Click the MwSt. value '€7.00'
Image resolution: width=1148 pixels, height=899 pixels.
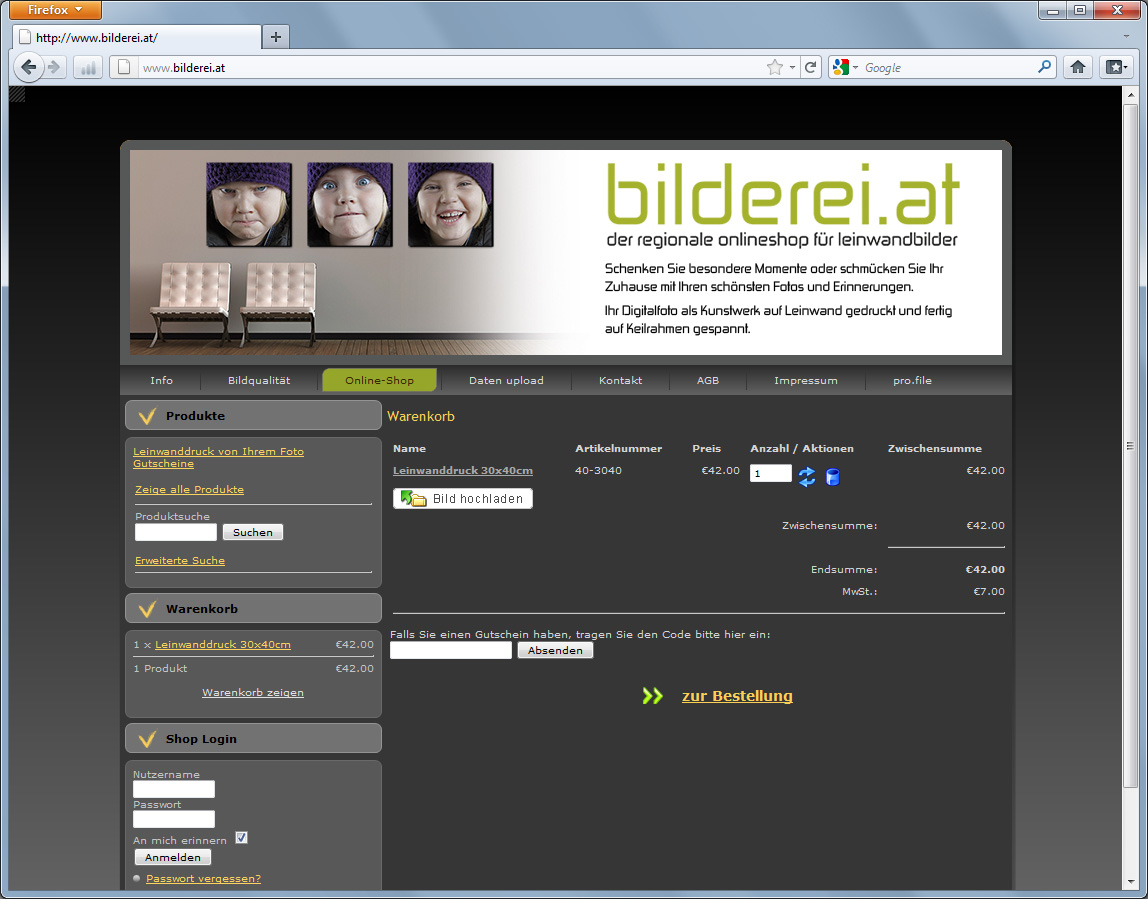988,592
